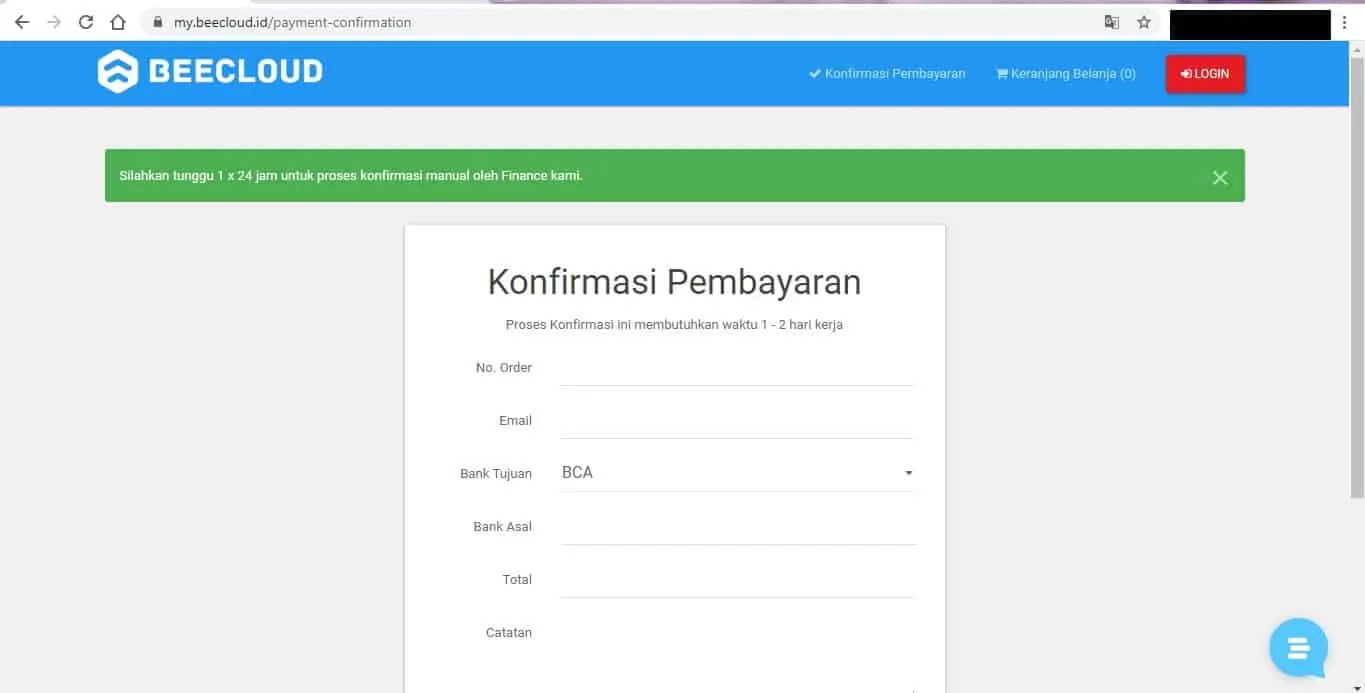The width and height of the screenshot is (1365, 693).
Task: Open the translate page icon
Action: point(1111,22)
